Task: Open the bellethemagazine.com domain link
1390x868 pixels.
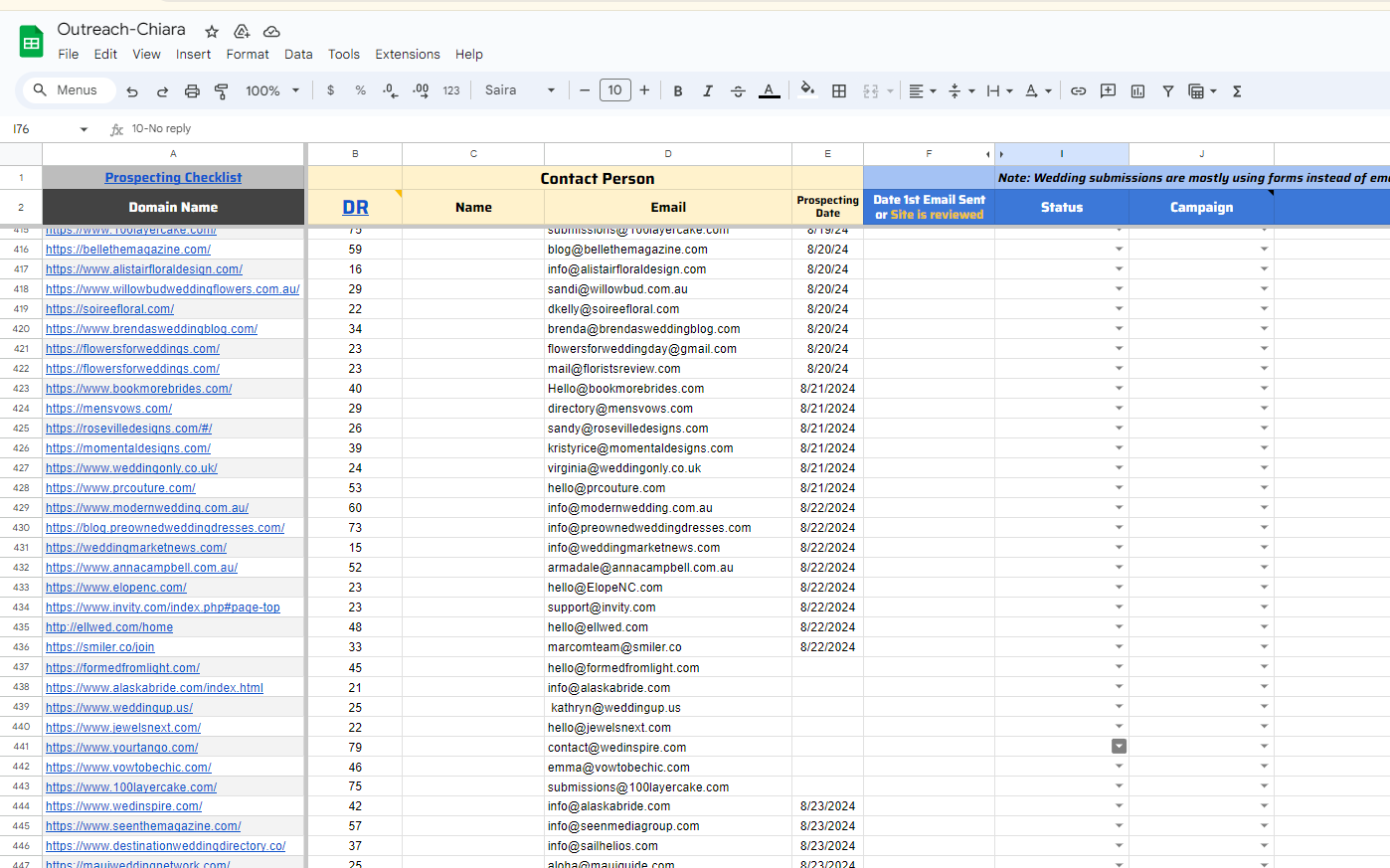Action: point(128,250)
